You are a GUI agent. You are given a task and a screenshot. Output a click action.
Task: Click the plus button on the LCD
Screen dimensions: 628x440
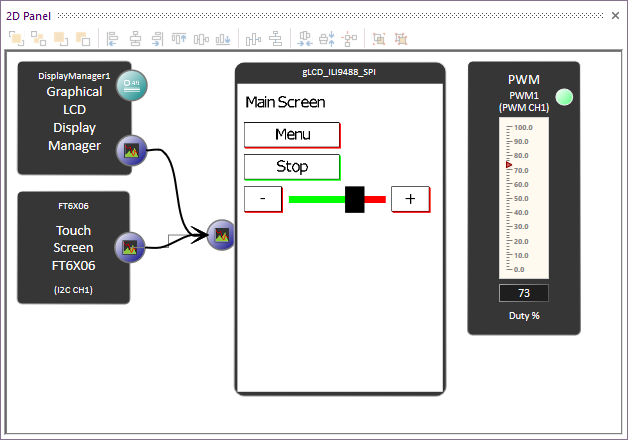tap(411, 199)
